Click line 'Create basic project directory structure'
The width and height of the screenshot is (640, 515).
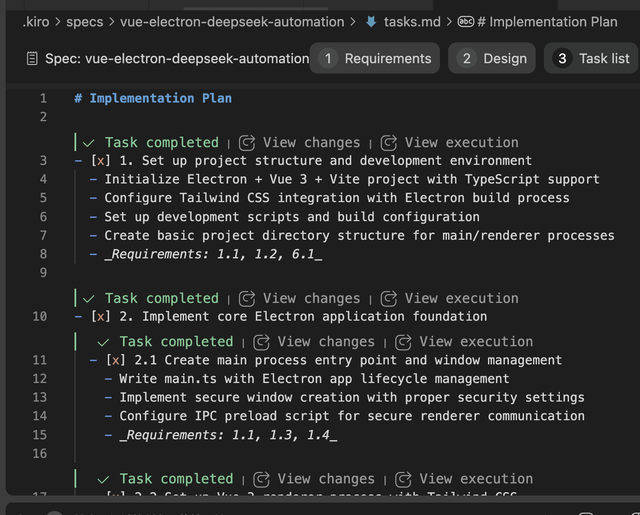pyautogui.click(x=359, y=235)
